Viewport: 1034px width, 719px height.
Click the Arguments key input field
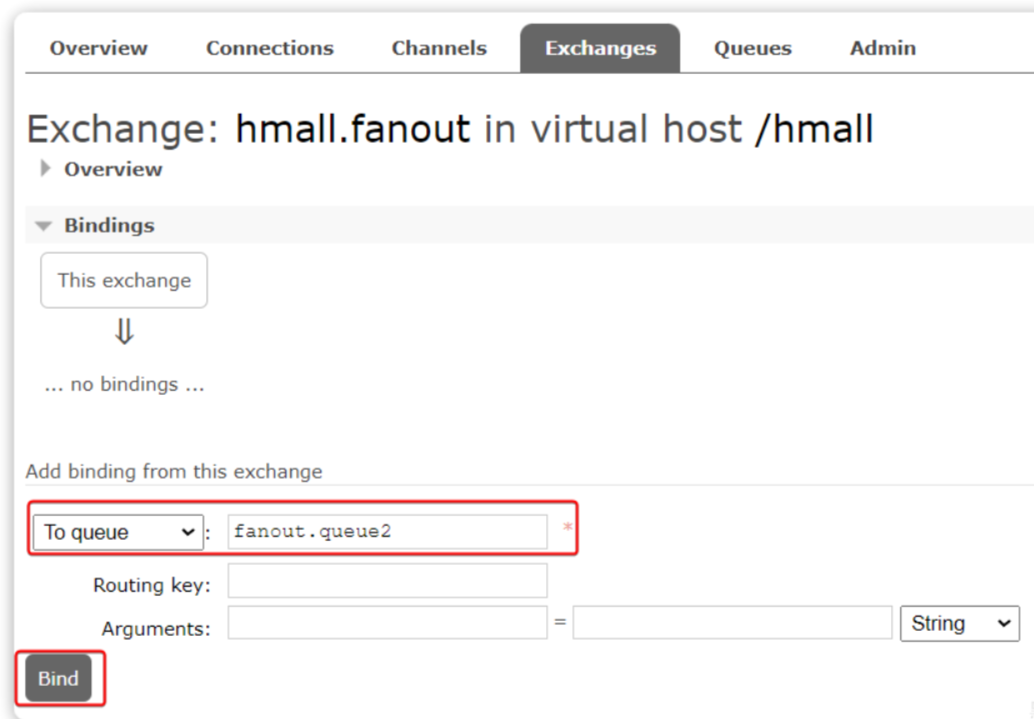click(387, 624)
